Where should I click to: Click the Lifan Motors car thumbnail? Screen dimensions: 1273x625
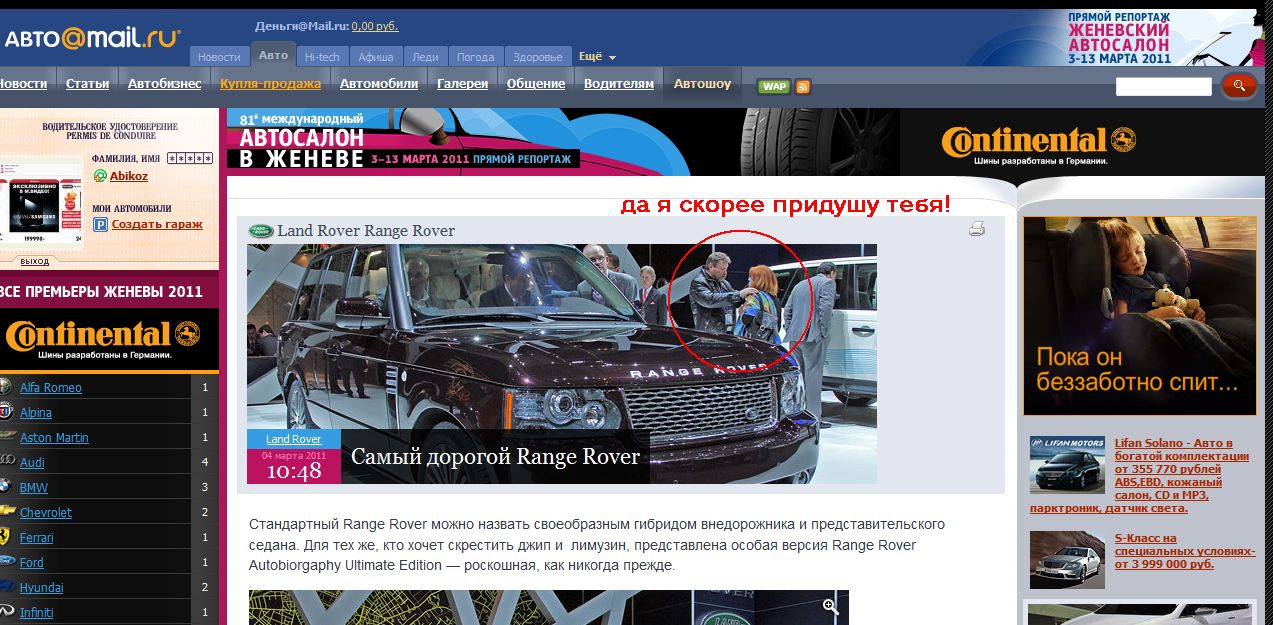[x=1067, y=464]
